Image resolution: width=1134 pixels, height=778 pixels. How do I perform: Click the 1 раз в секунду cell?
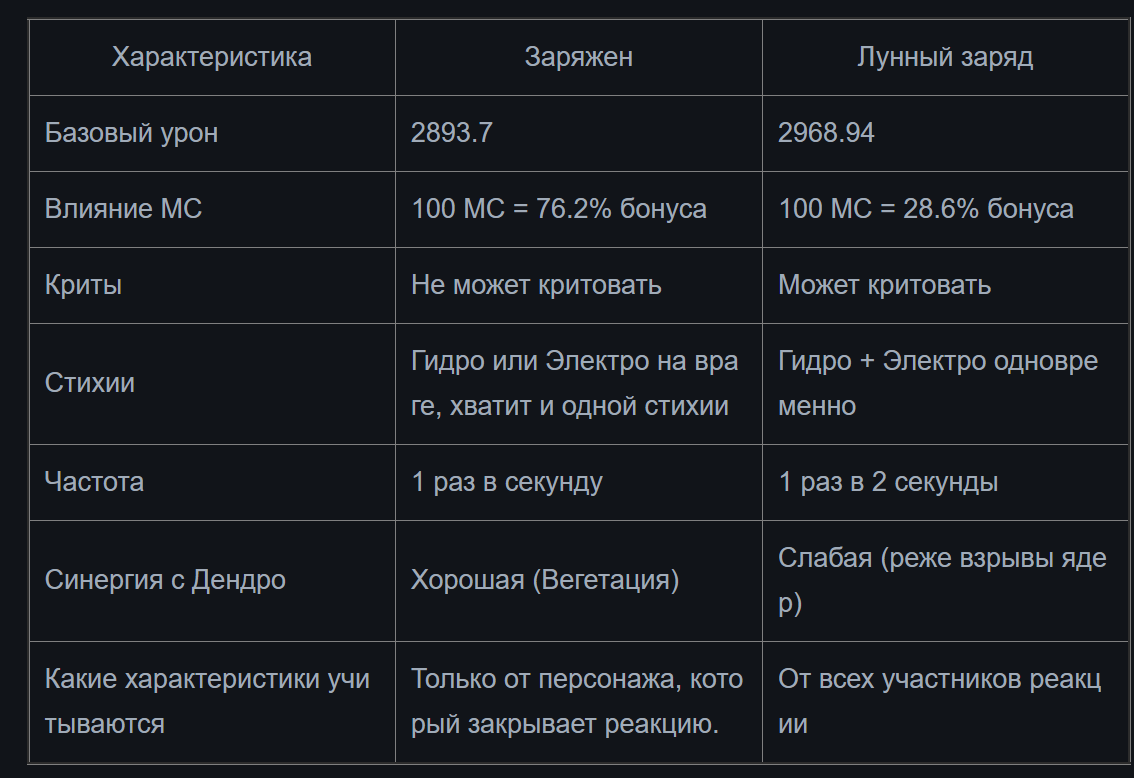[579, 482]
